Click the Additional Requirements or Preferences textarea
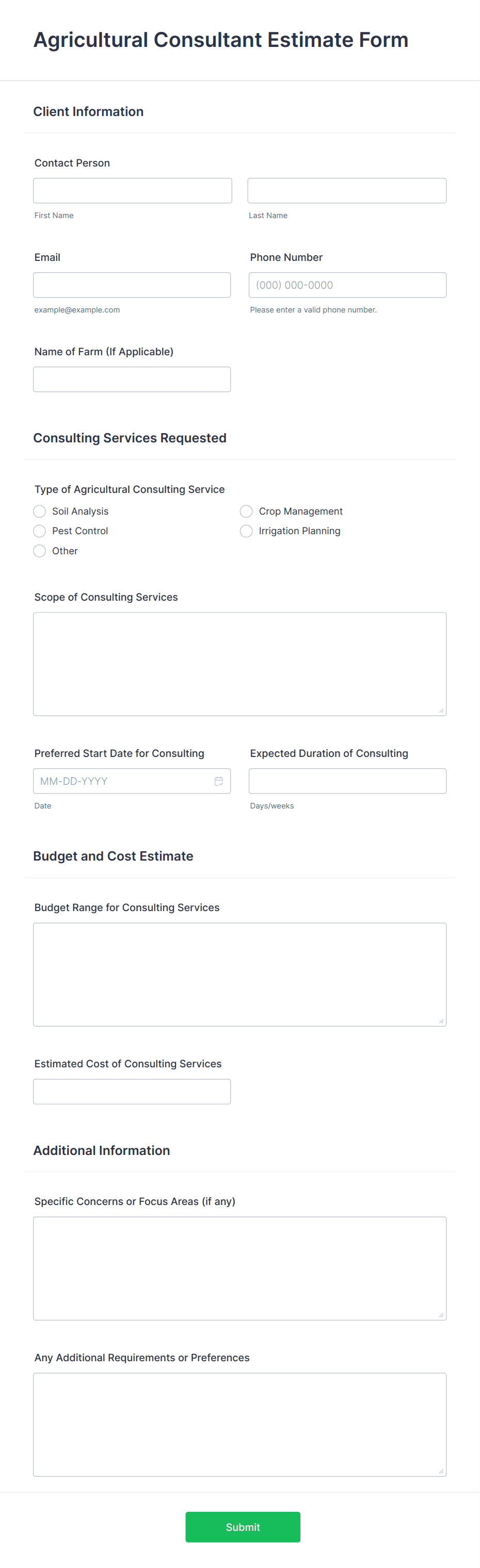480x1568 pixels. pos(239,1424)
